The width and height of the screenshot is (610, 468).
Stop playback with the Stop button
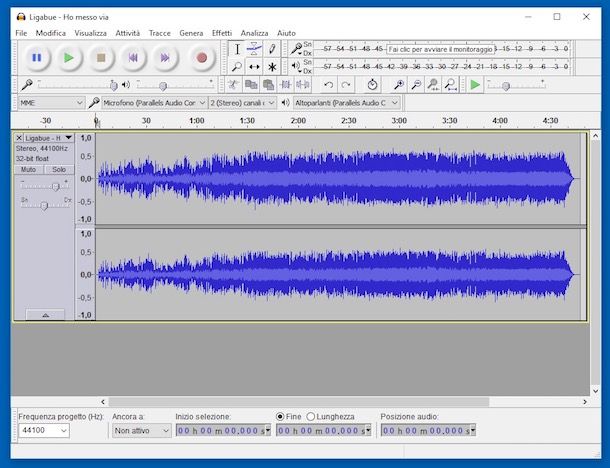101,58
